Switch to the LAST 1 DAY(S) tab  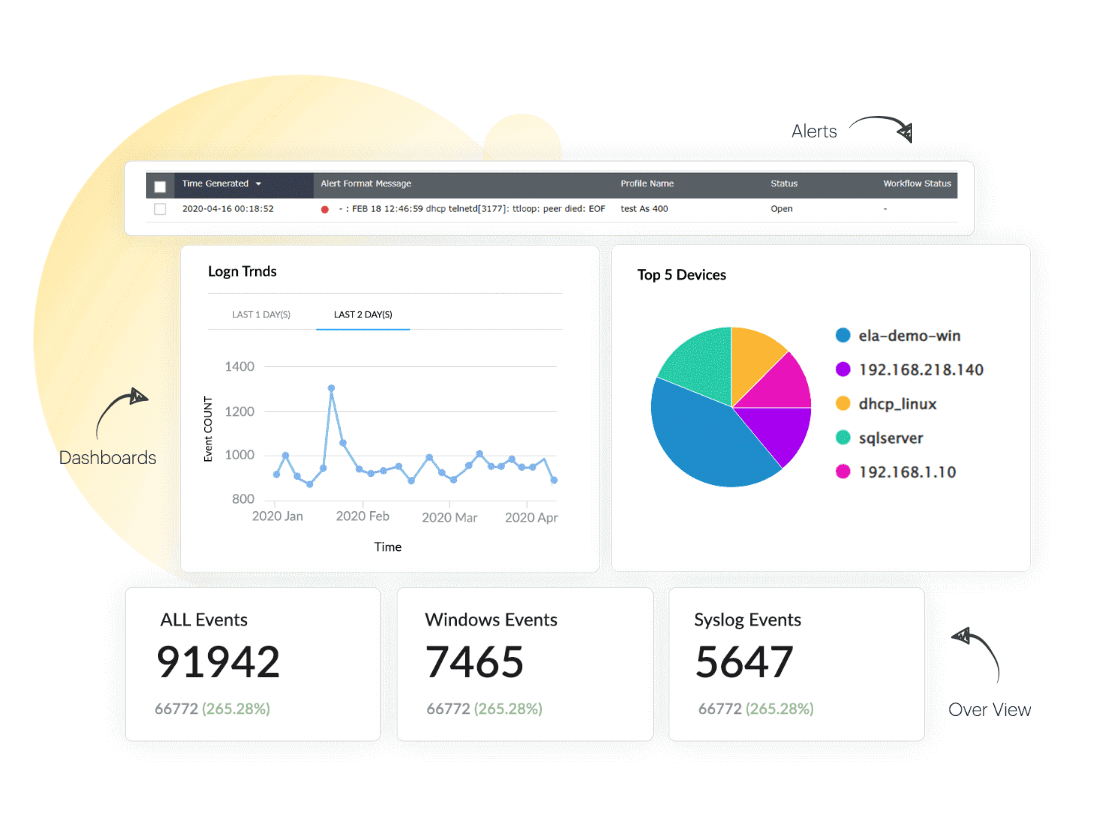click(261, 315)
